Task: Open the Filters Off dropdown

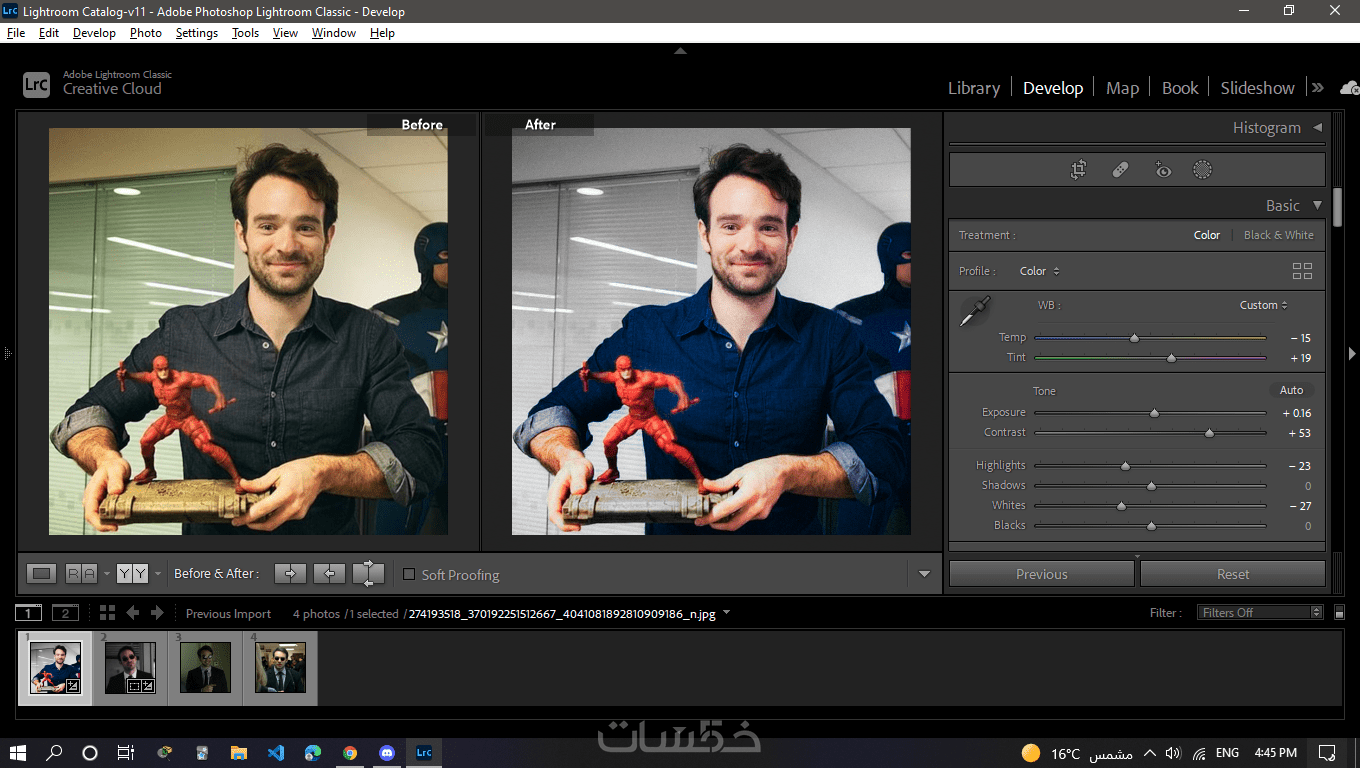Action: (1260, 612)
